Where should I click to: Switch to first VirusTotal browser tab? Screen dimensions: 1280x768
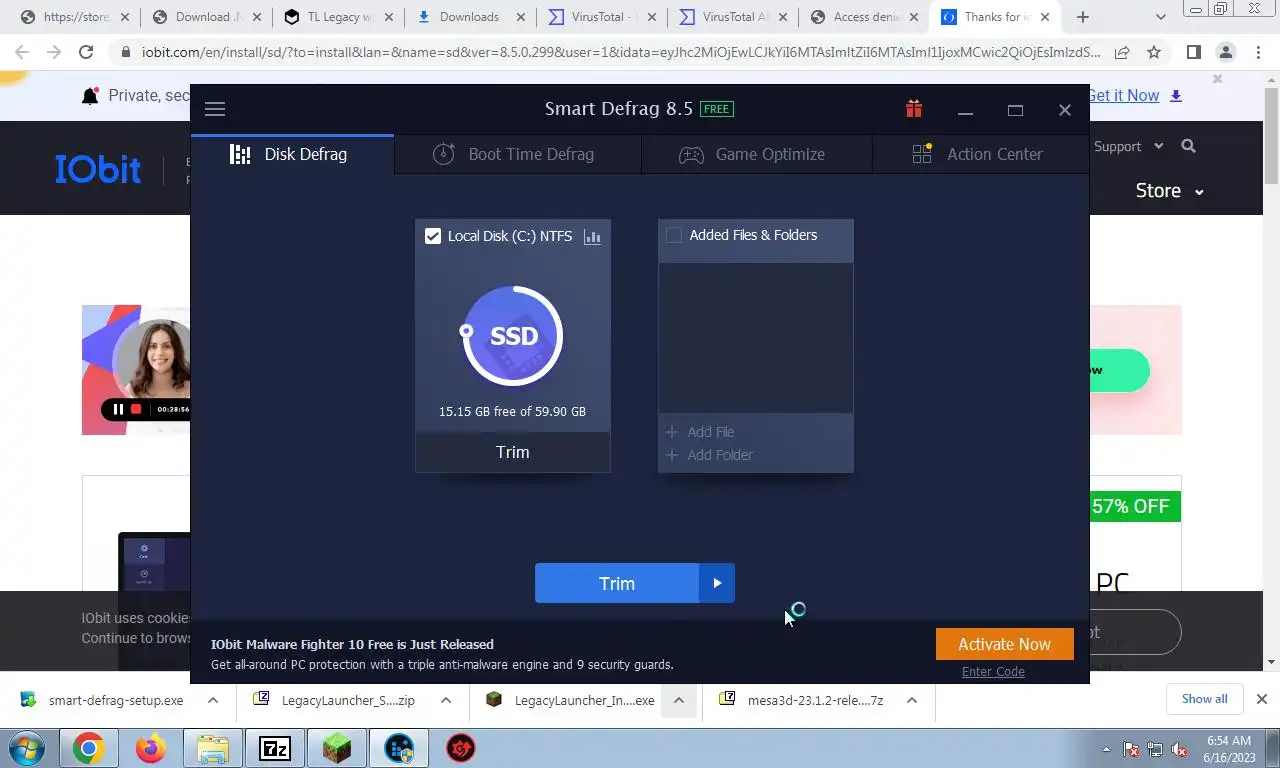601,17
